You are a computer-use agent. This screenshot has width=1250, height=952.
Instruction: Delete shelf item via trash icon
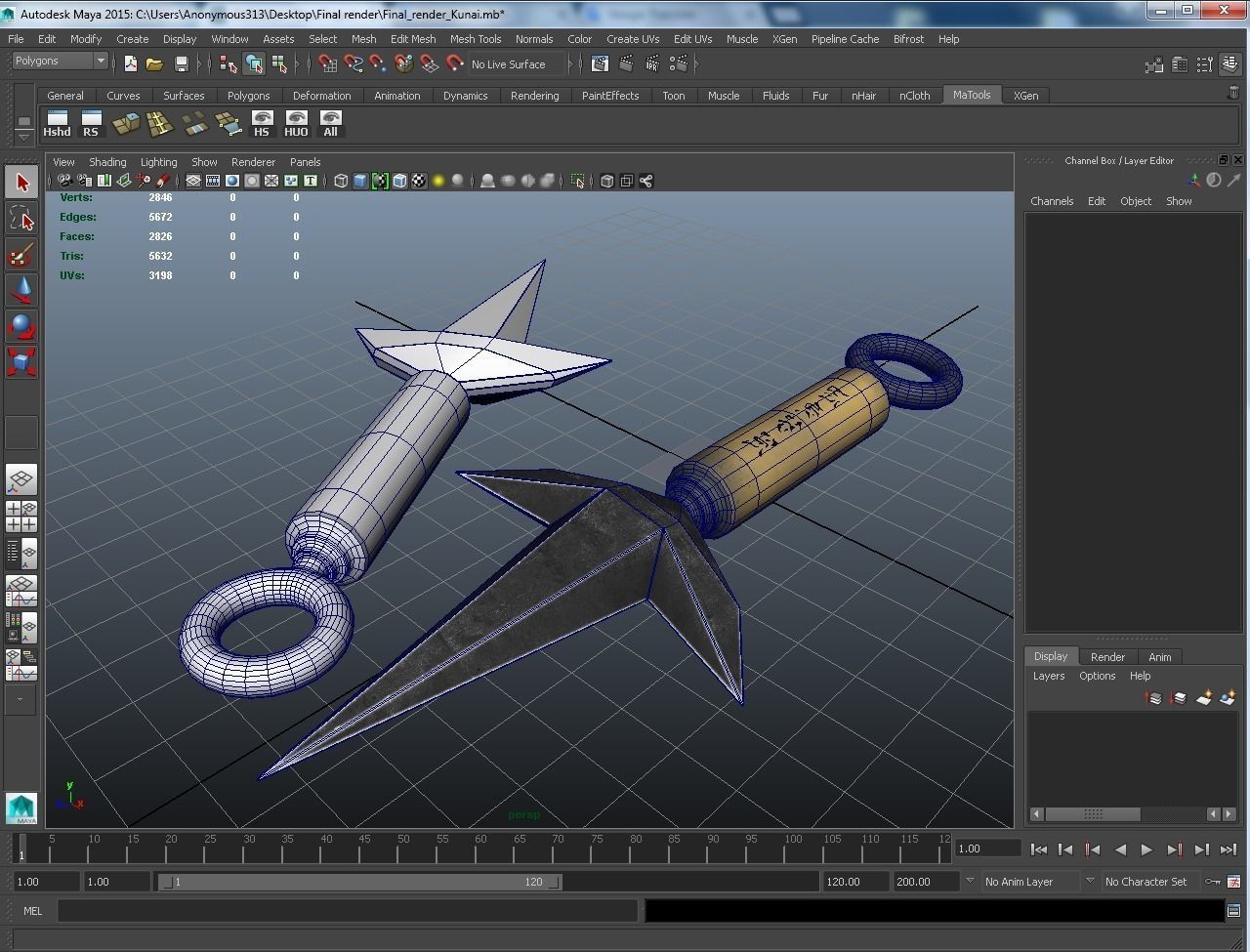pos(1232,93)
